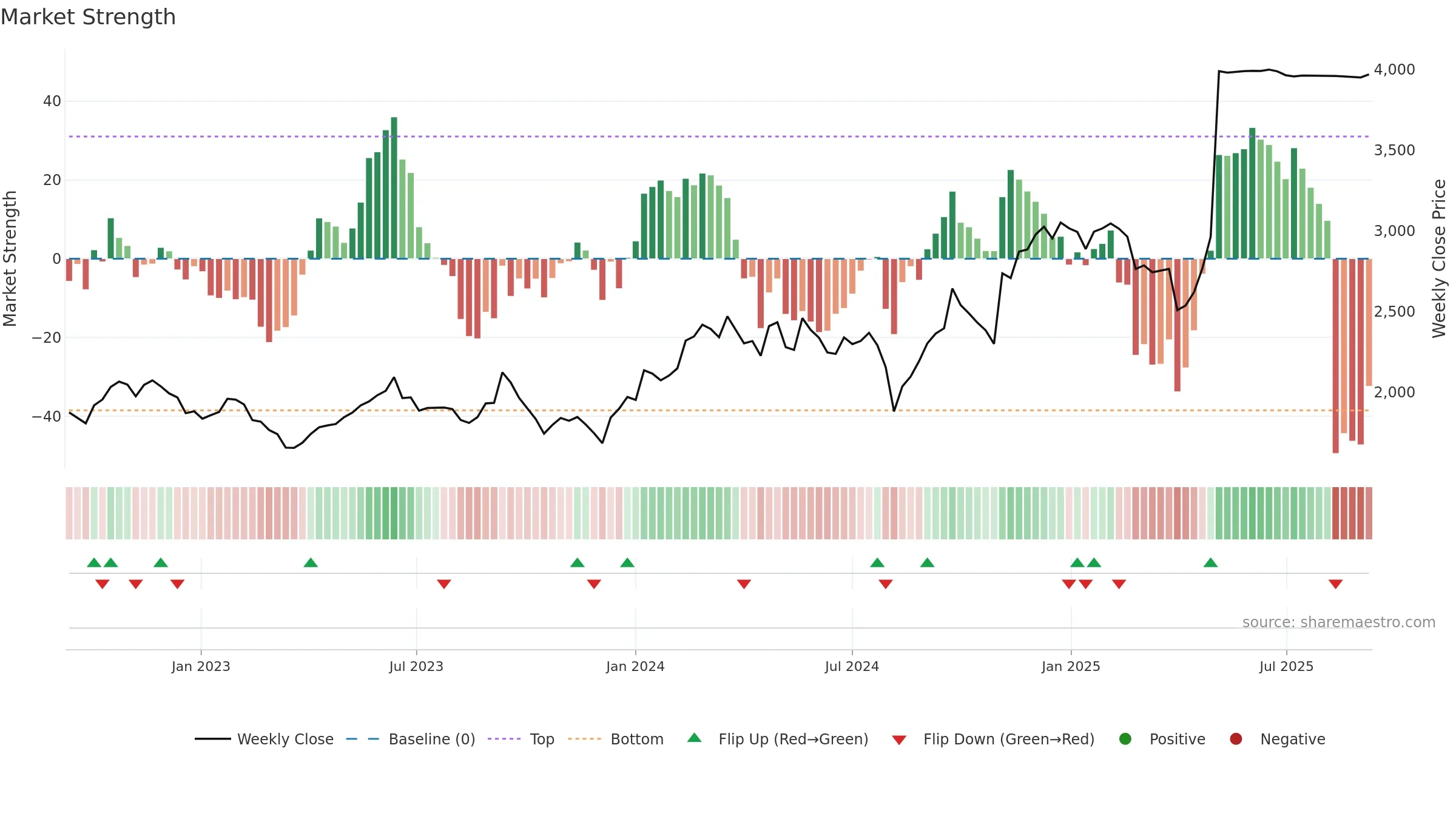The height and width of the screenshot is (819, 1456).
Task: Click the 'Jul 2023' date label
Action: tap(416, 666)
